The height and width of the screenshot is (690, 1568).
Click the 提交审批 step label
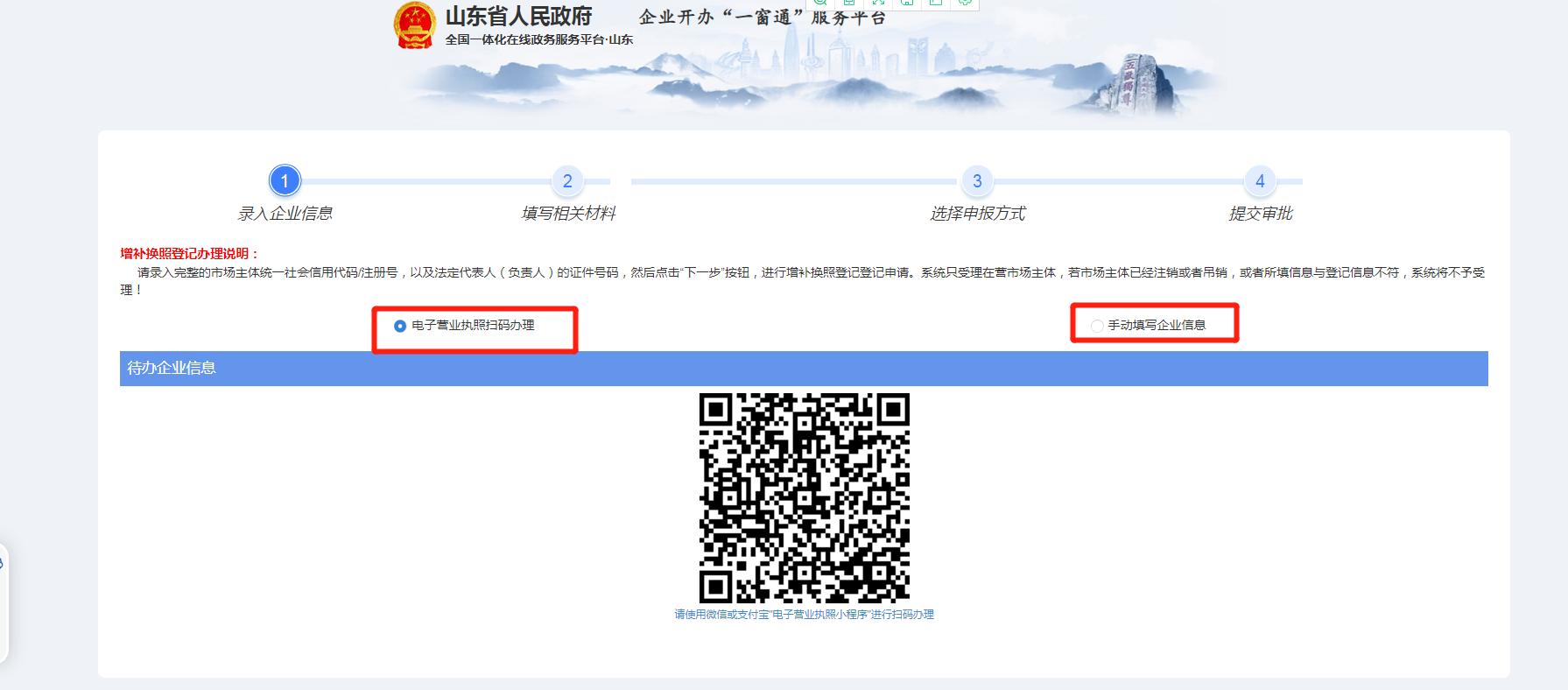pos(1260,214)
